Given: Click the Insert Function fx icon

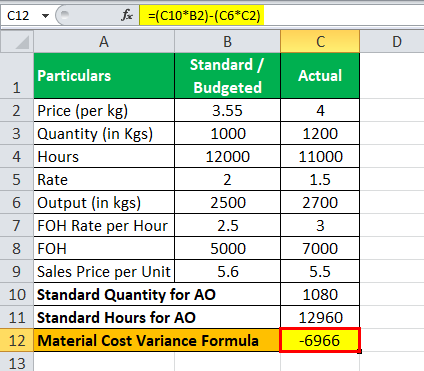Looking at the screenshot, I should [127, 15].
